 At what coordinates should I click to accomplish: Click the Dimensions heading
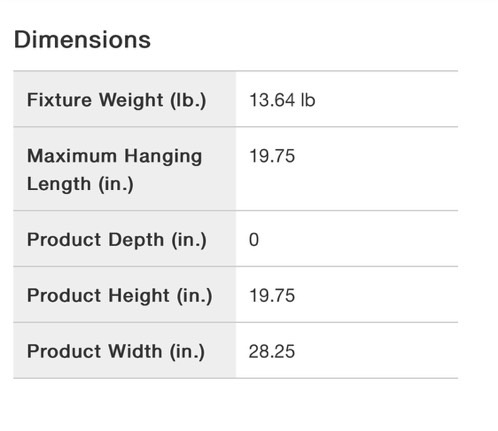pyautogui.click(x=82, y=40)
